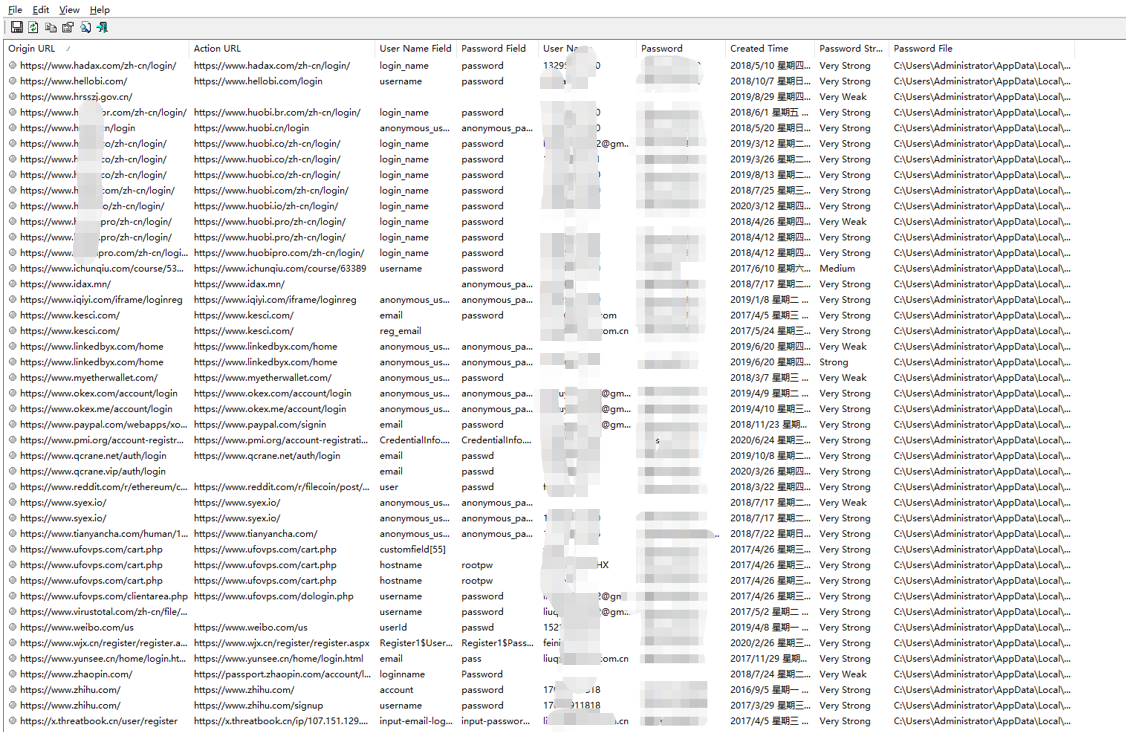Select Action URL https://www.wjx.cn/register/register.aspx
The width and height of the screenshot is (1126, 732).
click(282, 643)
